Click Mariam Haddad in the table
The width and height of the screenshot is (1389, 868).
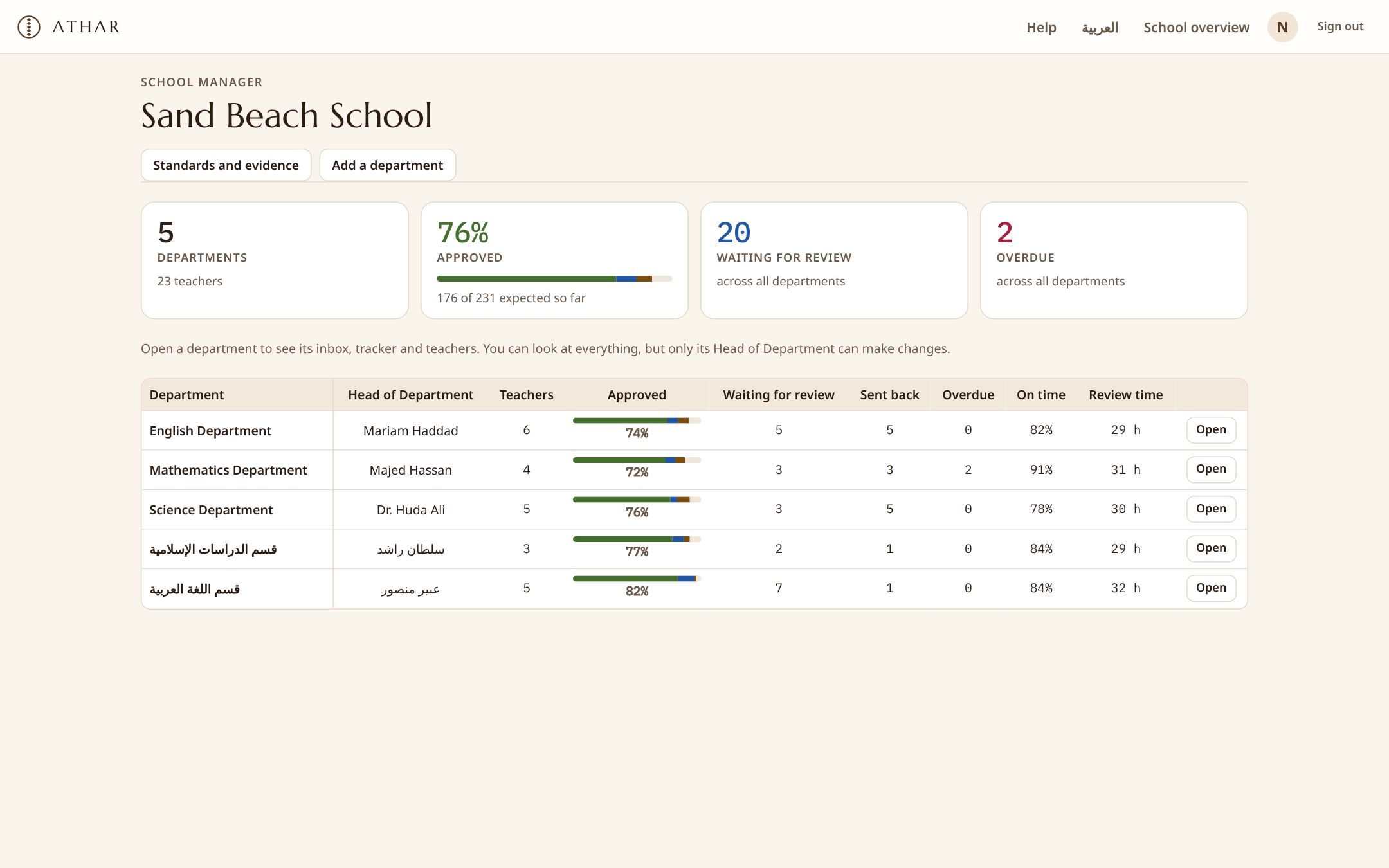click(410, 431)
